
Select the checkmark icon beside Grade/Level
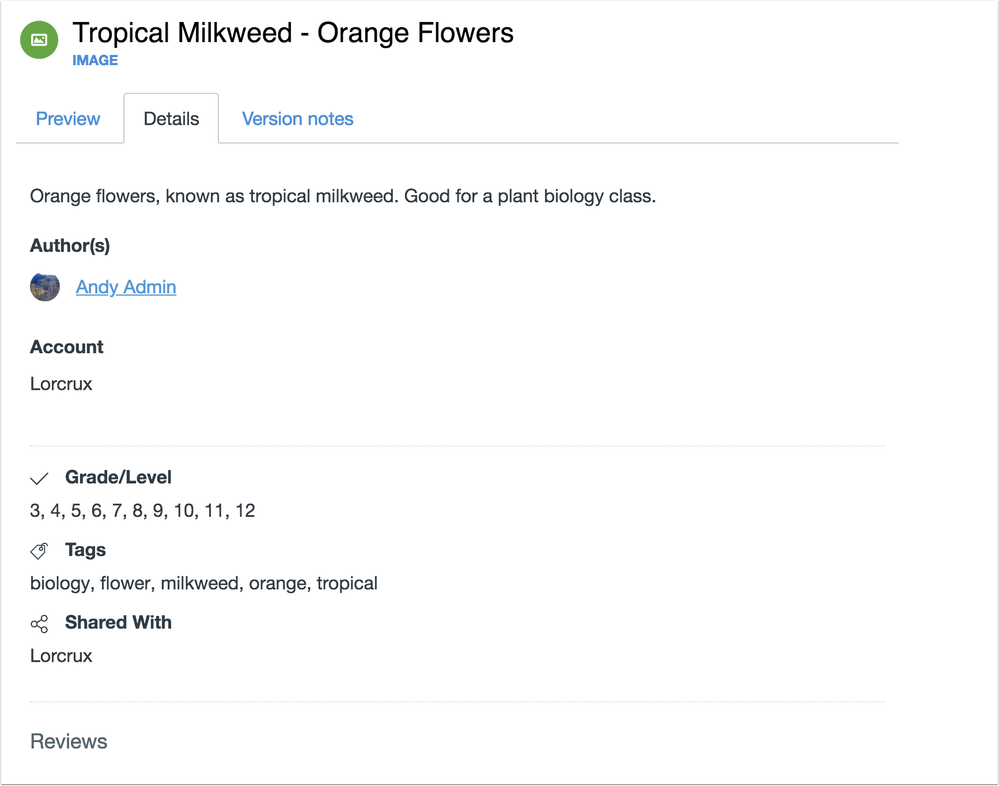(39, 478)
